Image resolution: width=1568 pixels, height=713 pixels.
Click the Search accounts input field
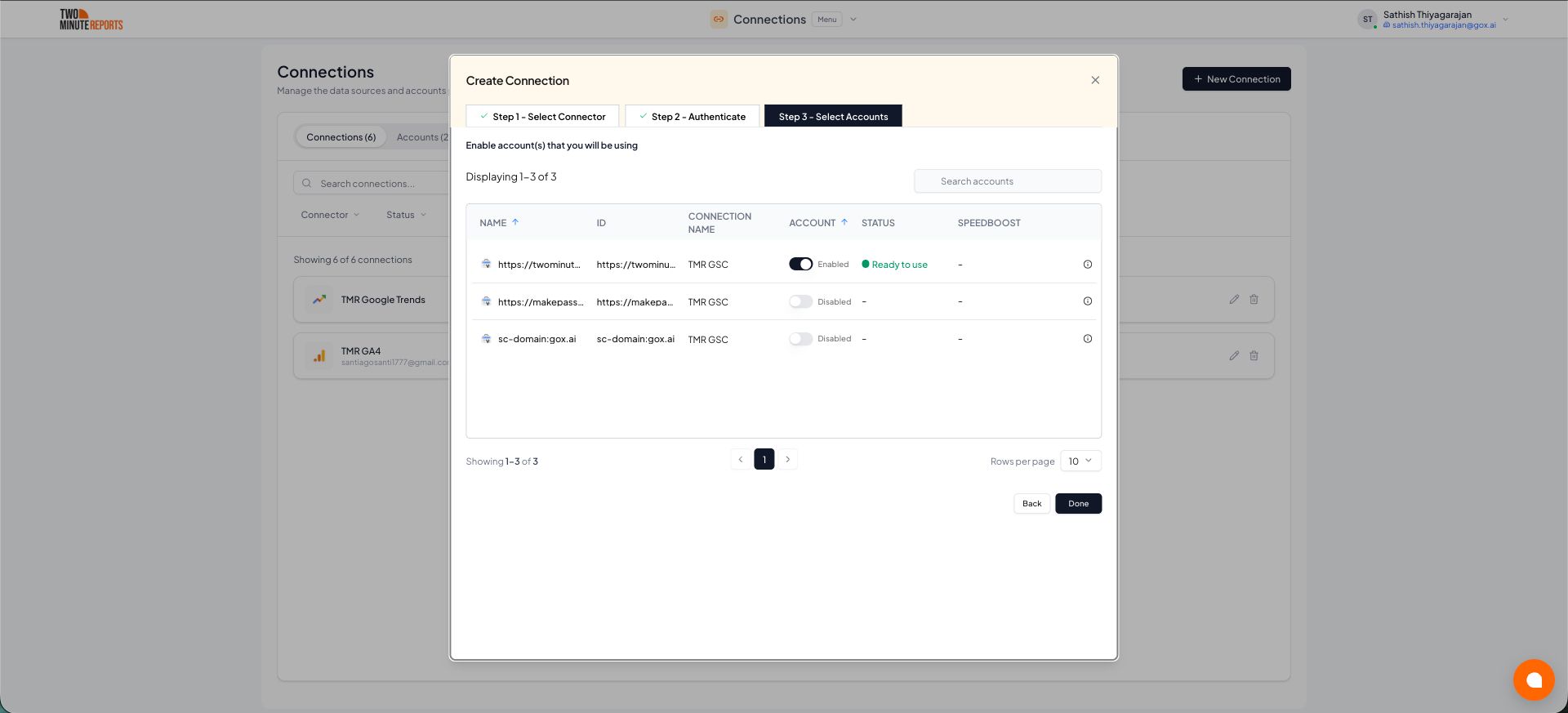pos(1008,181)
